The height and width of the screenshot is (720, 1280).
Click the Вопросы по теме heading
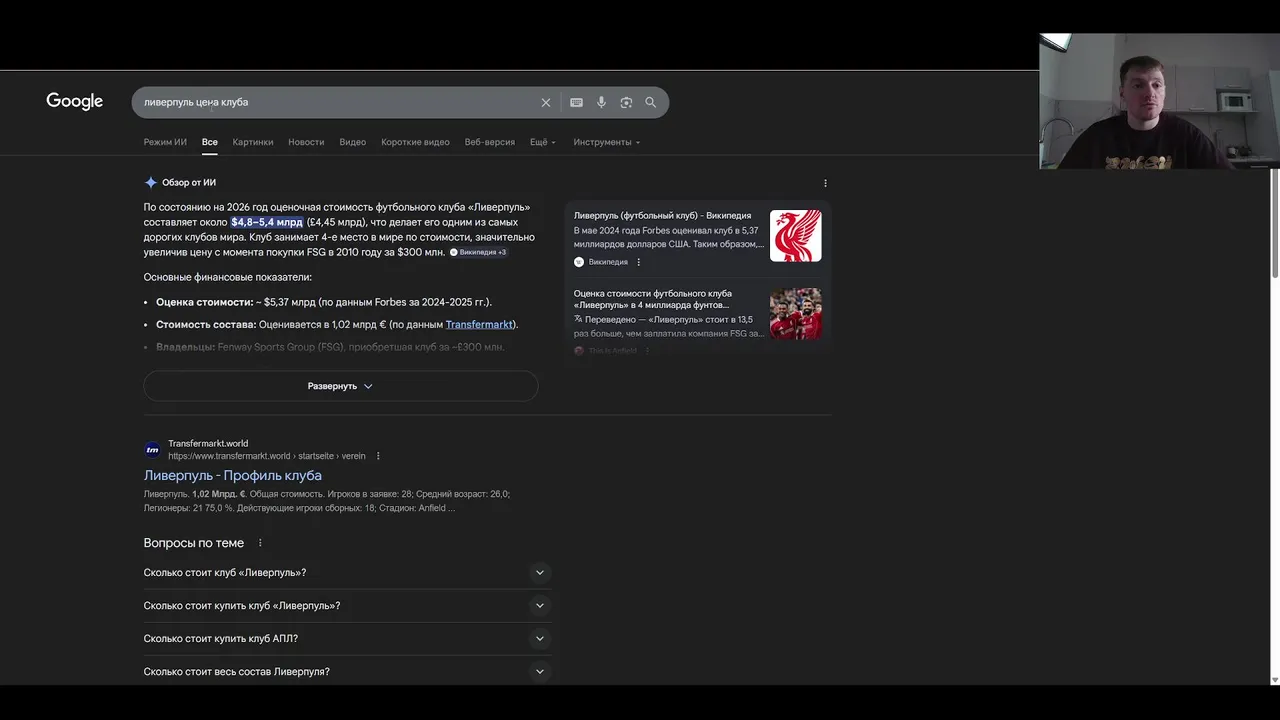(x=194, y=543)
